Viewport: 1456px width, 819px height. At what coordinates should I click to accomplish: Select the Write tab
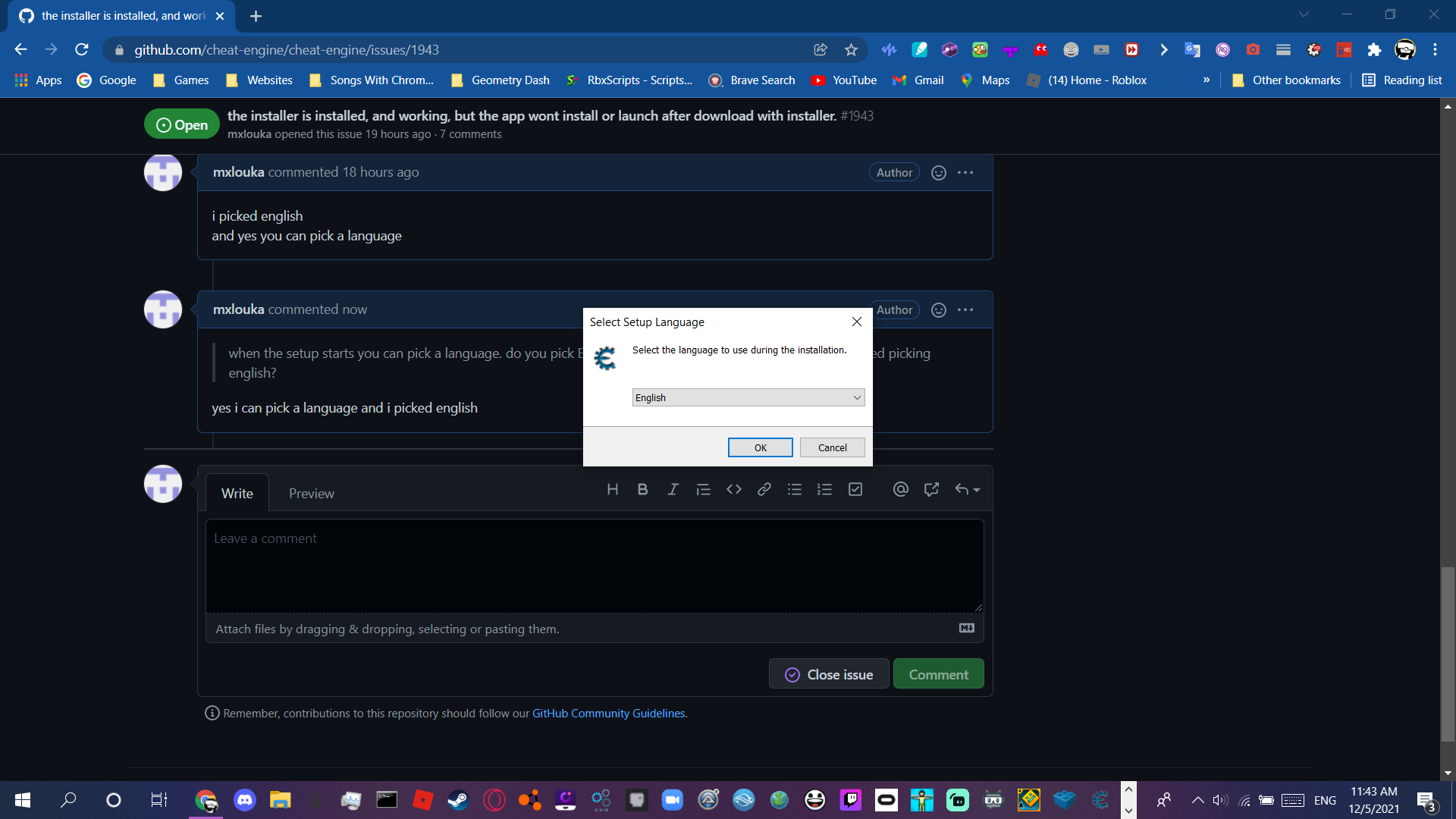[237, 493]
